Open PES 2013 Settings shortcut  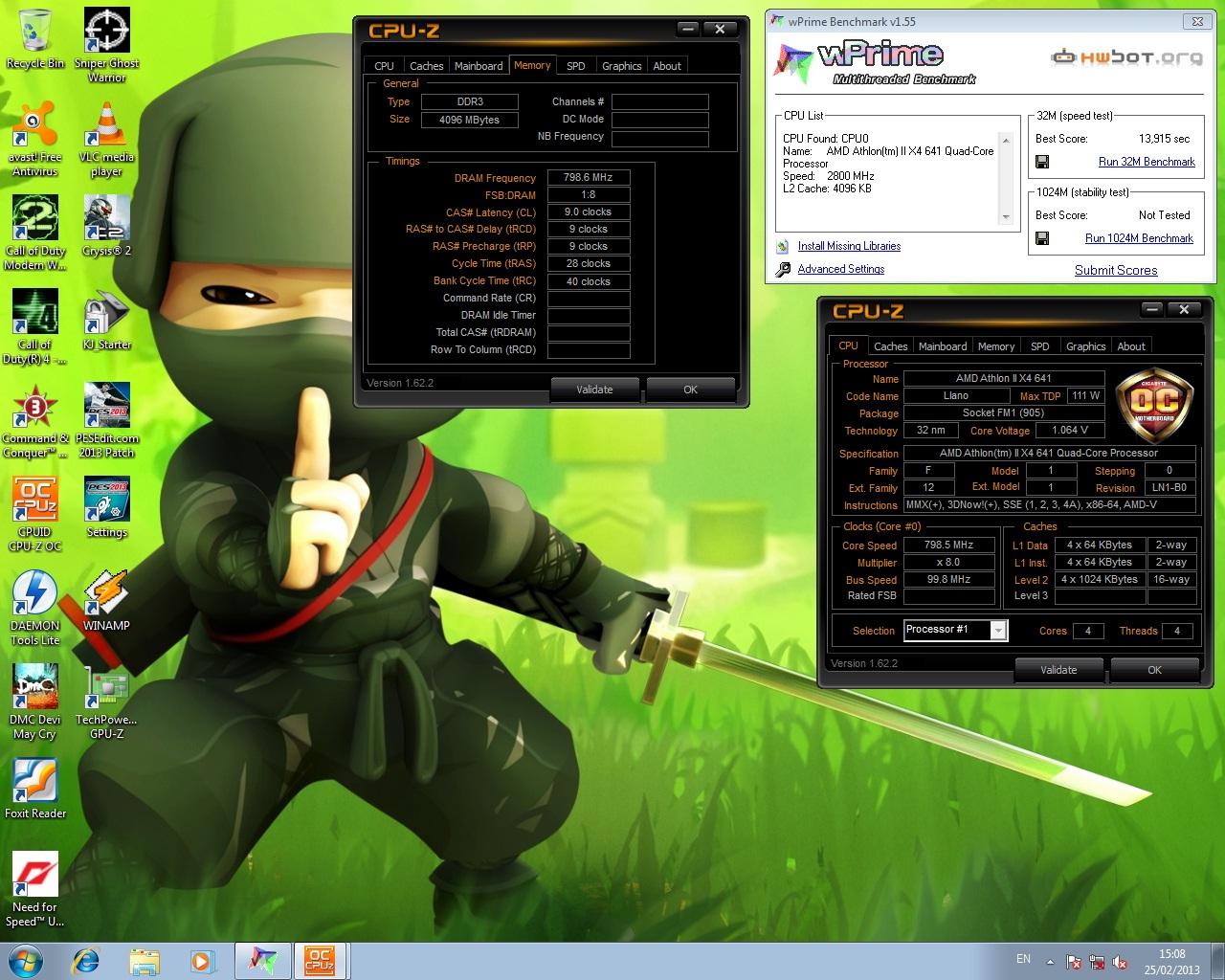pos(107,507)
